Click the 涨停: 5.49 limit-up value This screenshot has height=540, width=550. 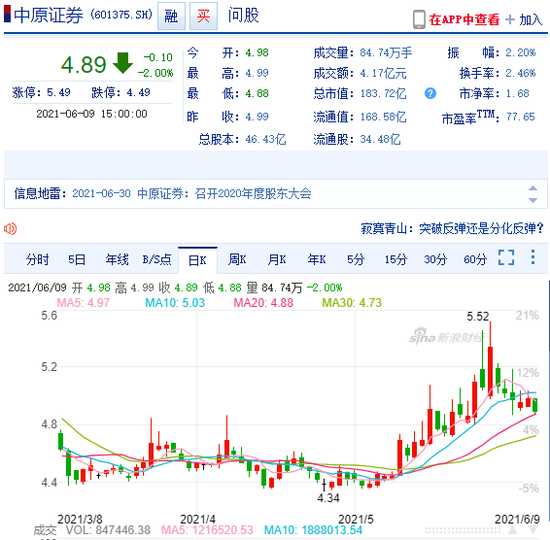(x=41, y=92)
